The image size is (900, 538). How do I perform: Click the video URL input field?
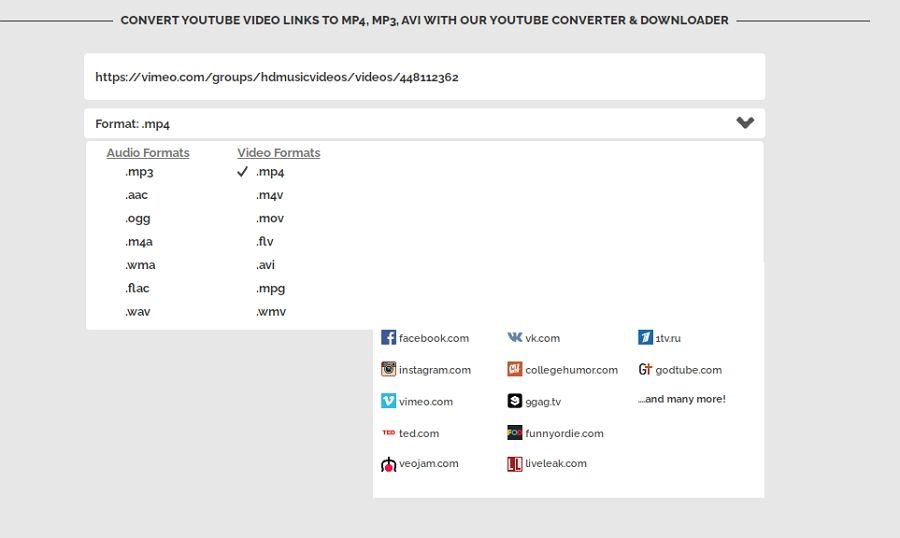tap(424, 77)
